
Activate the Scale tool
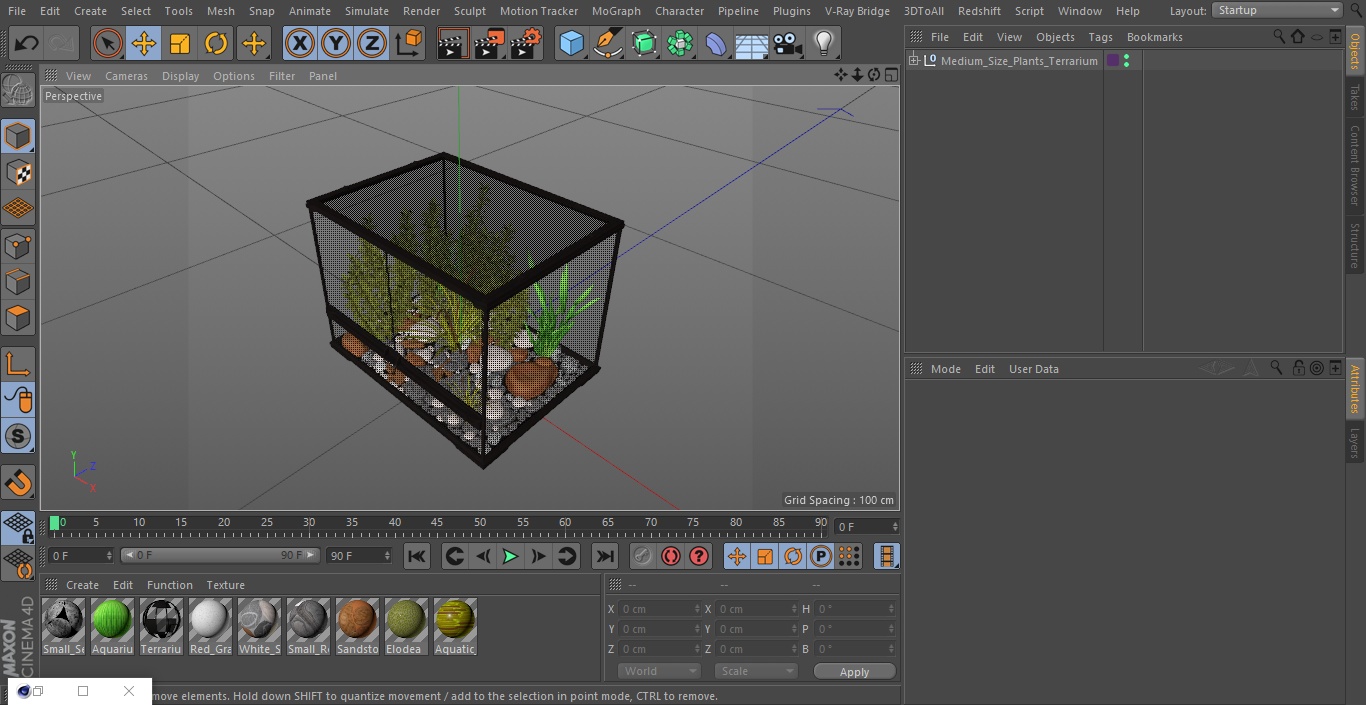pos(180,43)
